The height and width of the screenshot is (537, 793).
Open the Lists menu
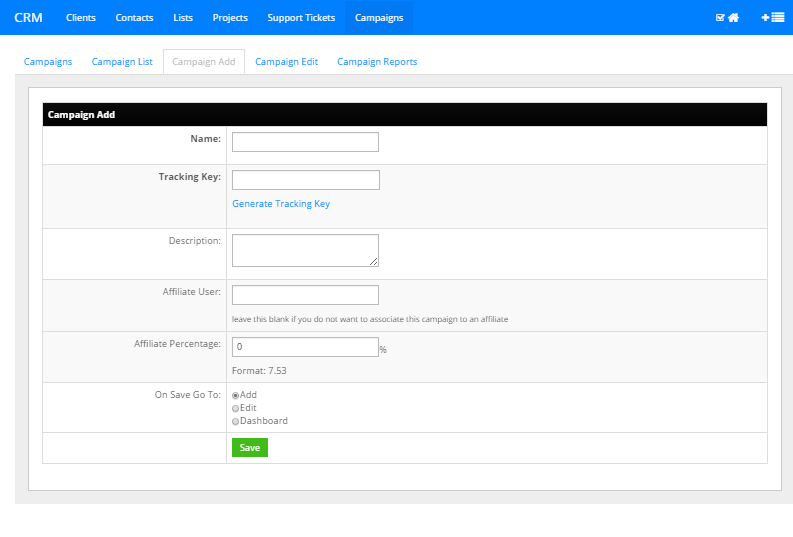[183, 18]
